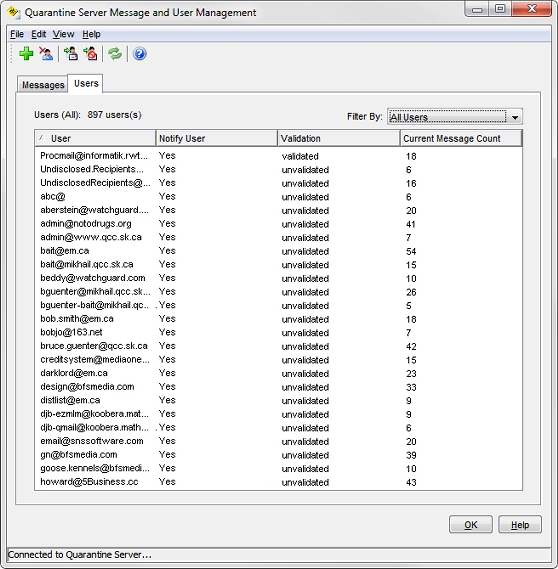The width and height of the screenshot is (558, 569).
Task: Open the Edit menu
Action: pyautogui.click(x=38, y=34)
